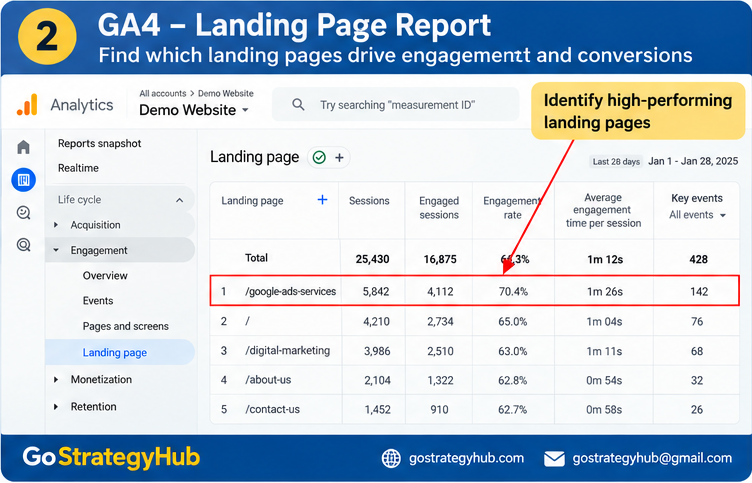Click gostrategyhub@gmail.com email link
This screenshot has height=483, width=752.
[x=652, y=459]
